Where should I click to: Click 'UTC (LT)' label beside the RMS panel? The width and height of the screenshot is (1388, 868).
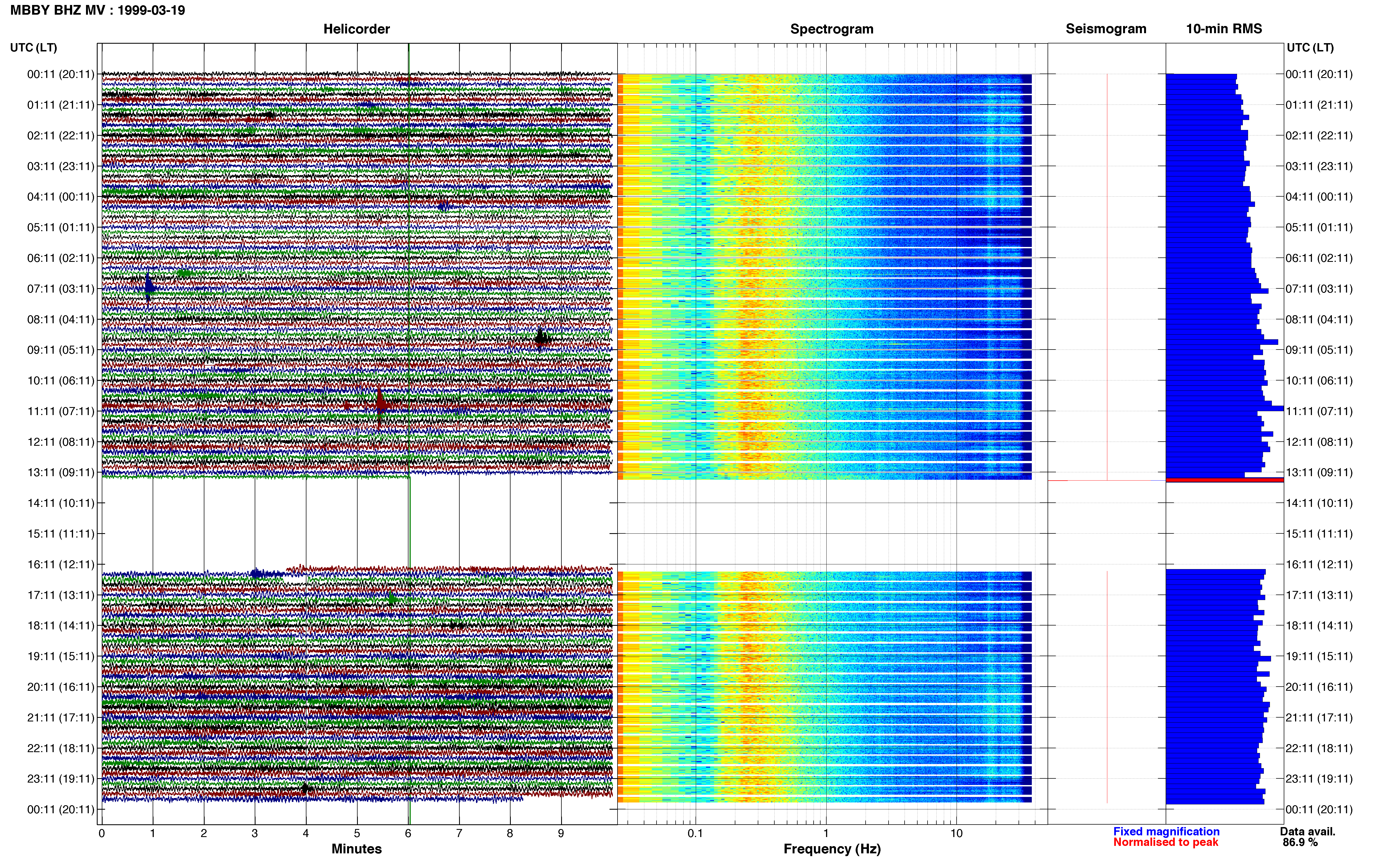(x=1310, y=48)
